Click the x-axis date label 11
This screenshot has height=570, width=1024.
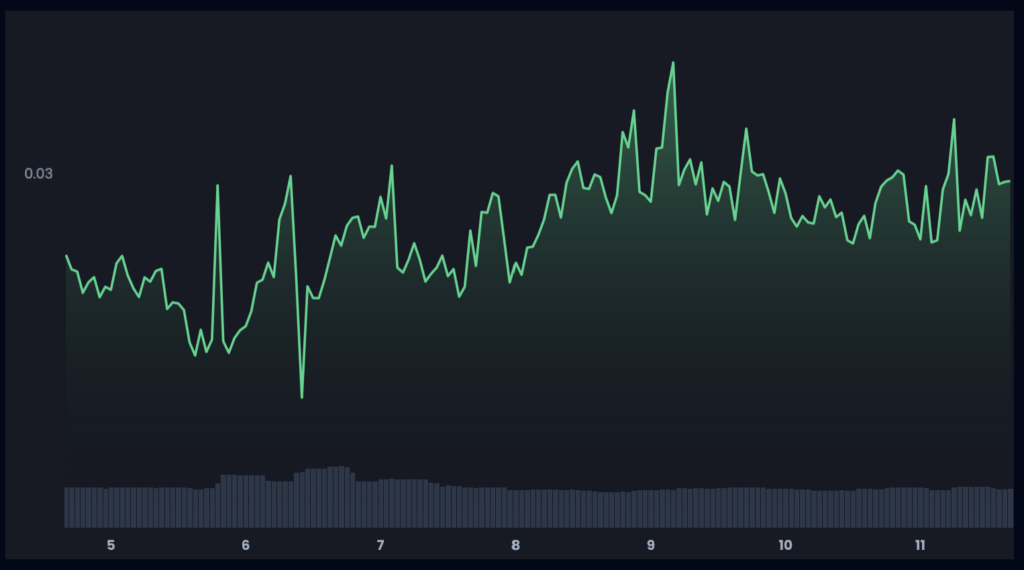tap(920, 545)
